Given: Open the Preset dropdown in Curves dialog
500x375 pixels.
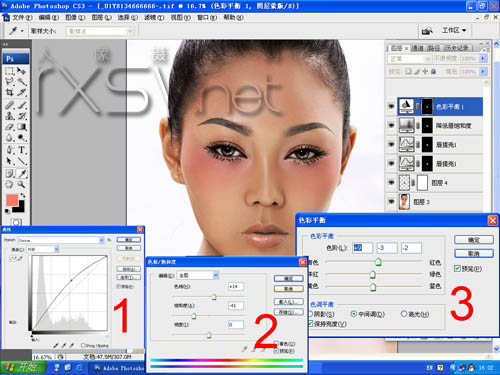Looking at the screenshot, I should pos(61,240).
